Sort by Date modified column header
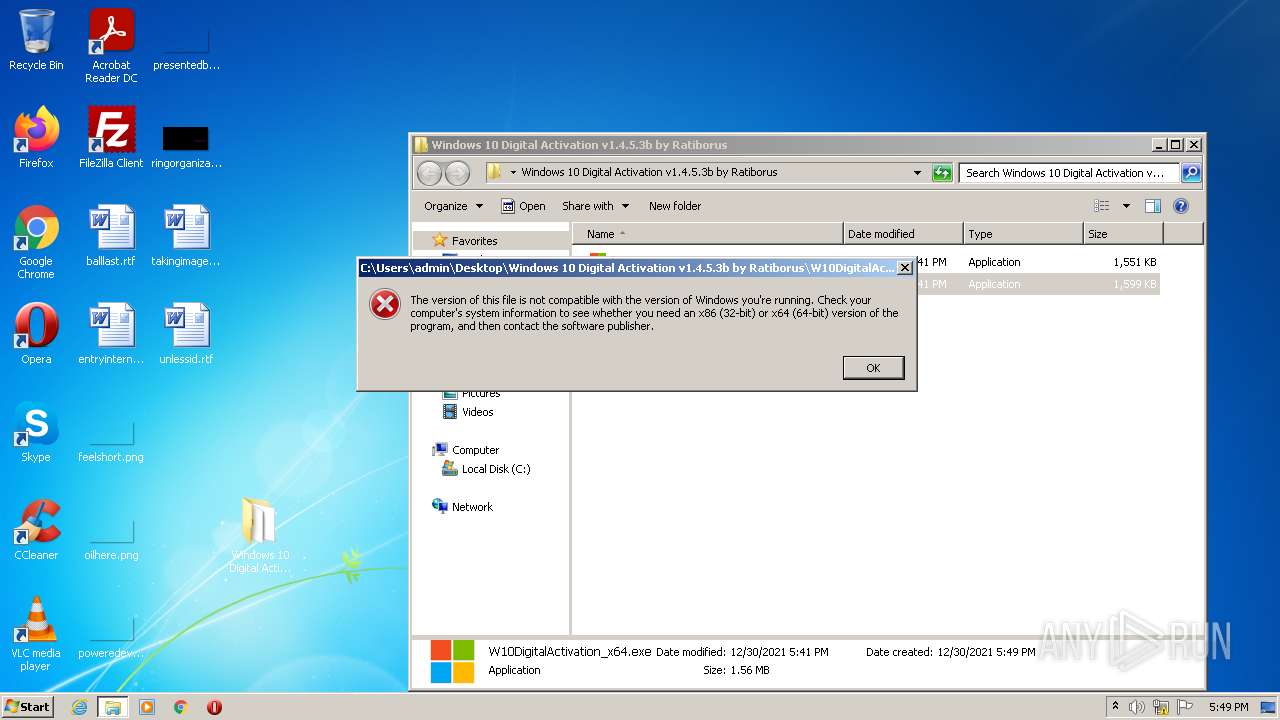The height and width of the screenshot is (720, 1280). (x=903, y=234)
